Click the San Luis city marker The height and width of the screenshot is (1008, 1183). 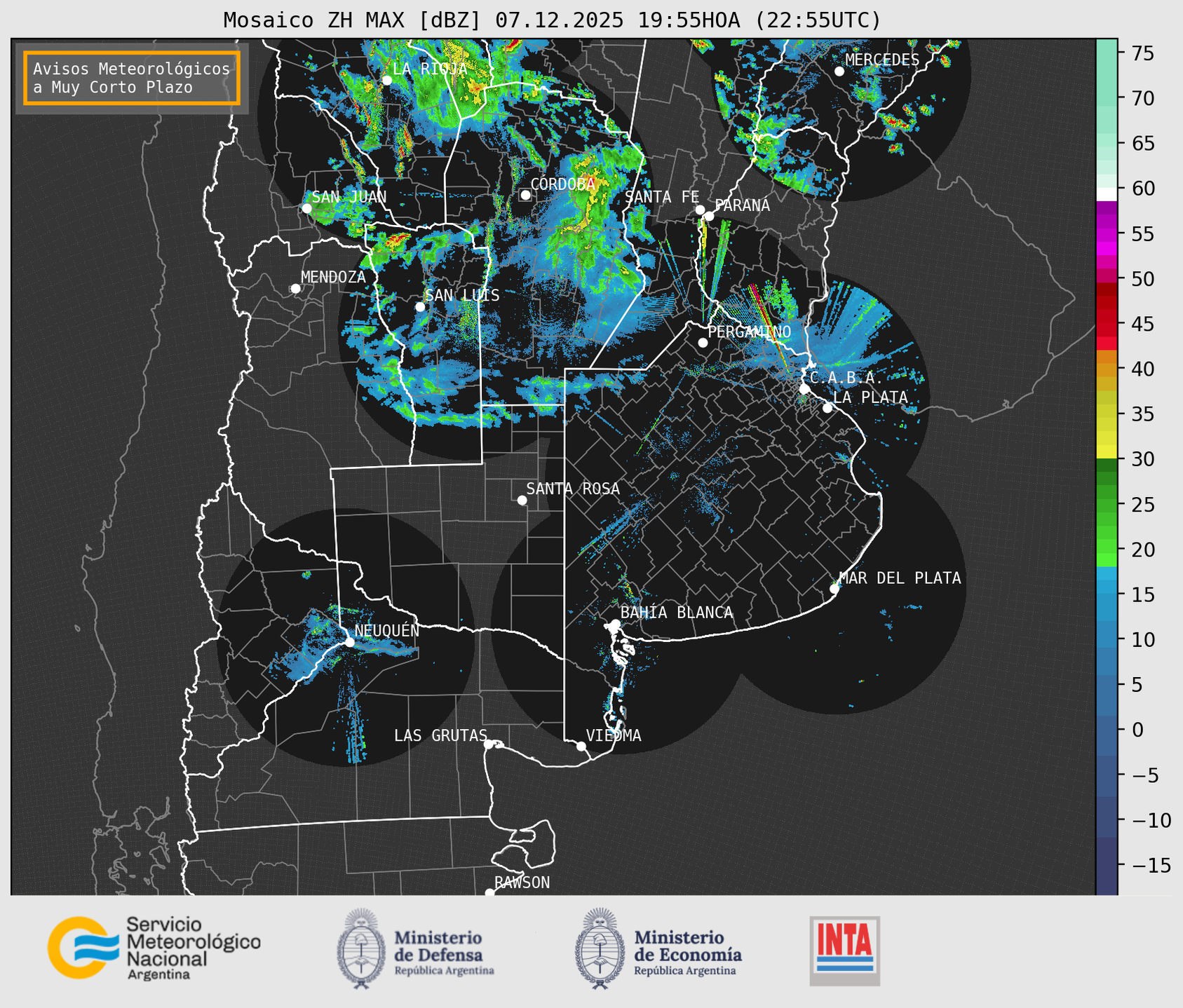tap(420, 306)
